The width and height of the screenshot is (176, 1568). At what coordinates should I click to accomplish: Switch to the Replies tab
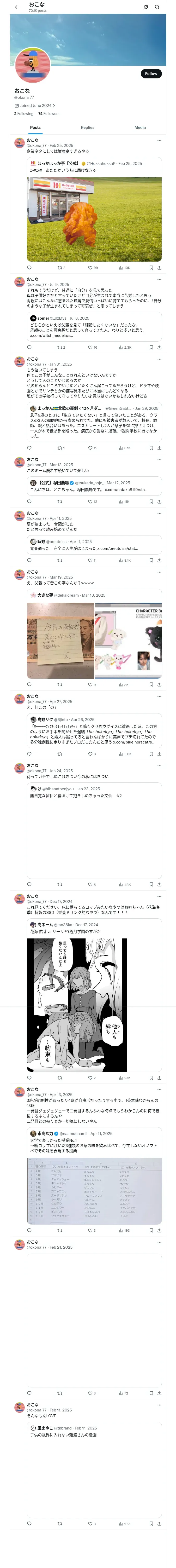[87, 128]
